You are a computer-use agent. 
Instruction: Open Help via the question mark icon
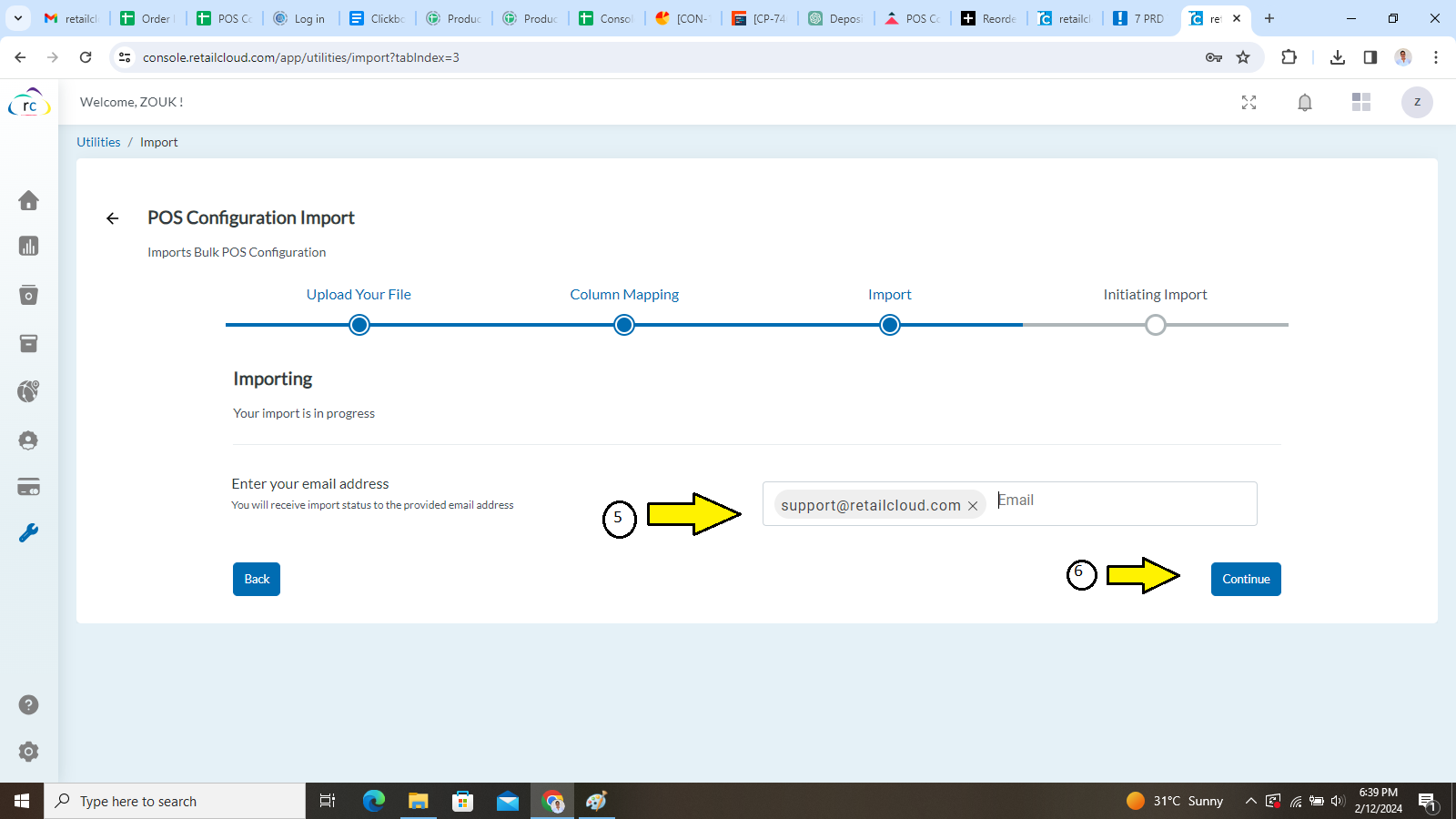point(28,704)
